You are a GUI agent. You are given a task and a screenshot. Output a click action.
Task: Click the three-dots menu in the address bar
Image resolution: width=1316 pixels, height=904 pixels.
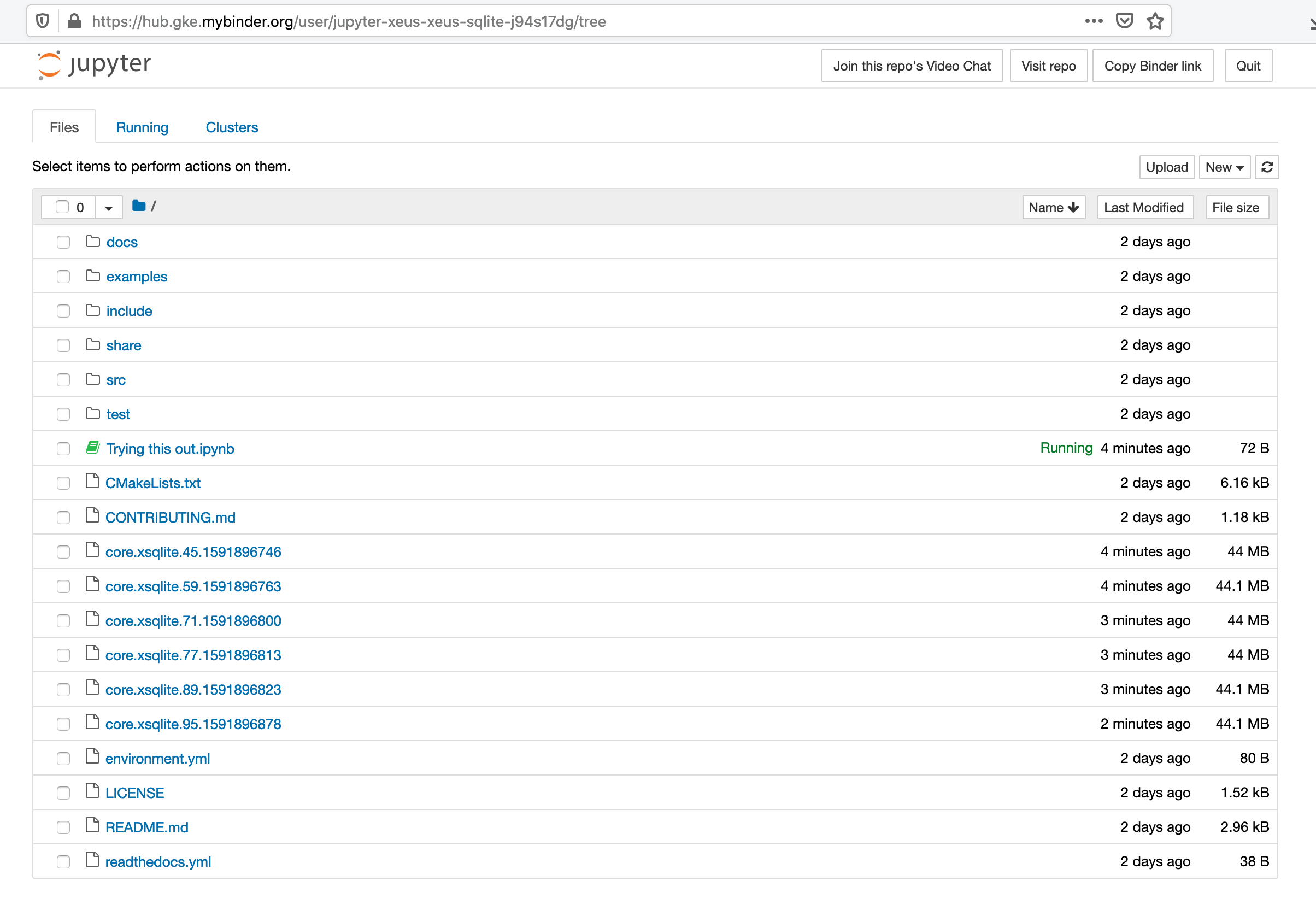[1094, 21]
